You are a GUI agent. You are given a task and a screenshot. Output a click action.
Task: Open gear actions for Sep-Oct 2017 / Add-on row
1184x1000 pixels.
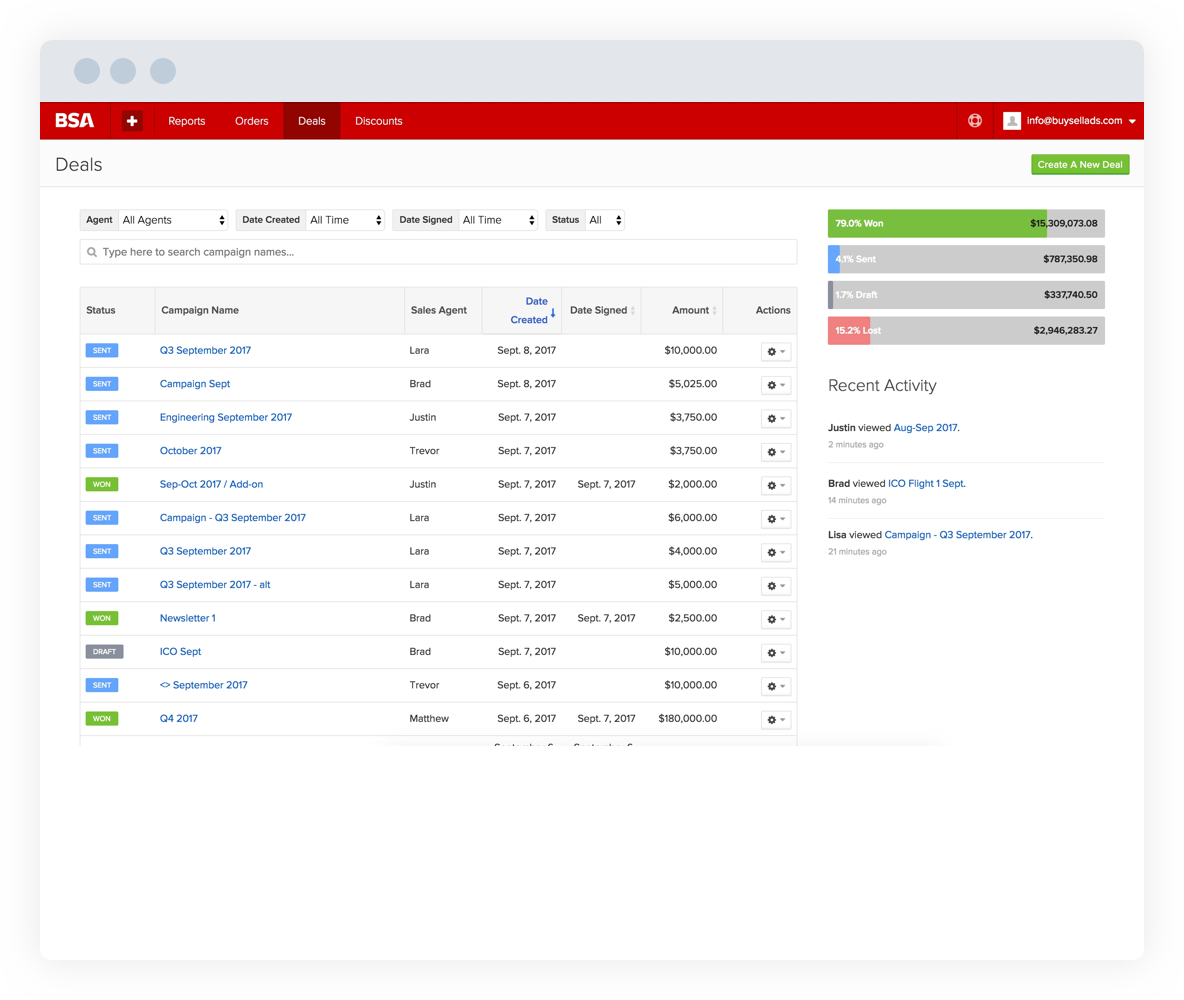776,485
